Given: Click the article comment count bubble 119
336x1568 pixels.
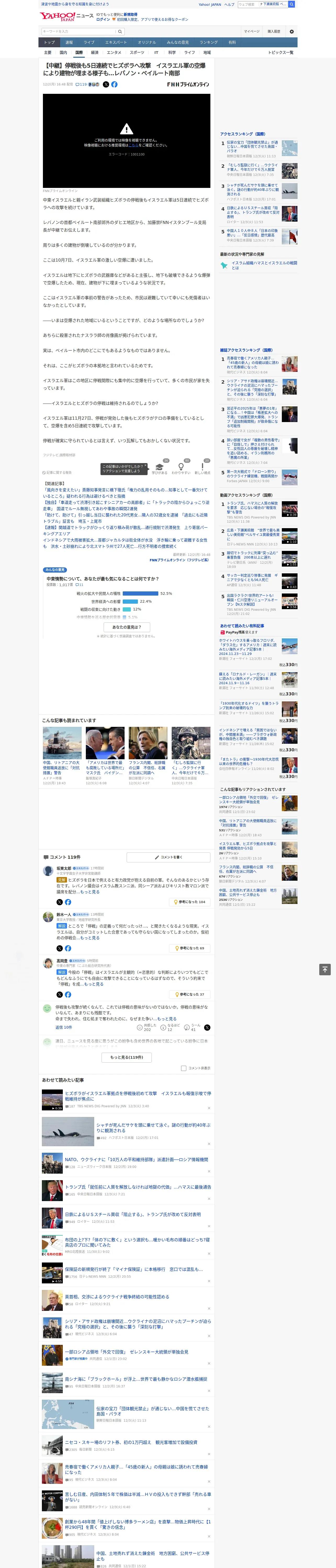Looking at the screenshot, I should coord(81,85).
